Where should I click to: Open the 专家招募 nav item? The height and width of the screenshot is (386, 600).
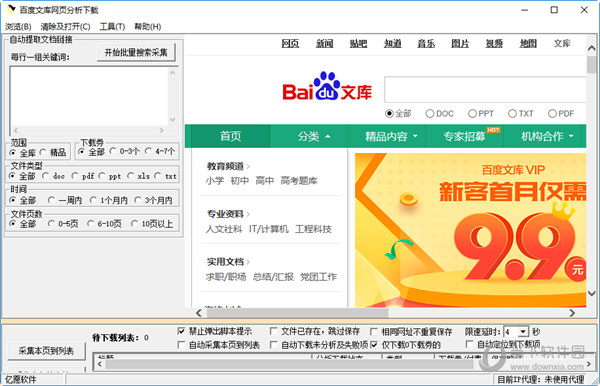465,136
